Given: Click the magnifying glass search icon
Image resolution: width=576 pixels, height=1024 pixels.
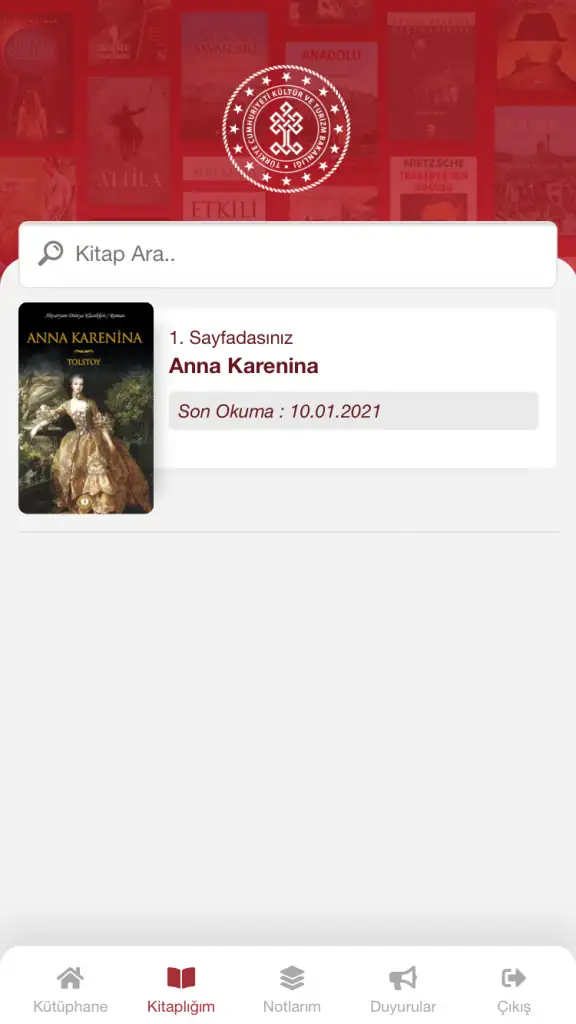Looking at the screenshot, I should coord(50,253).
